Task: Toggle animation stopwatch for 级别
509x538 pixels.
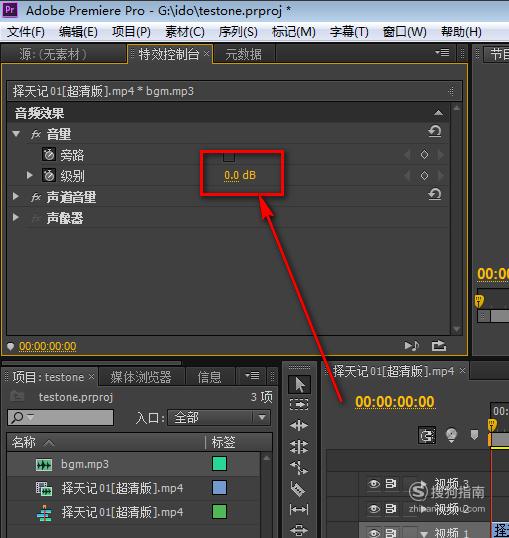Action: tap(49, 176)
